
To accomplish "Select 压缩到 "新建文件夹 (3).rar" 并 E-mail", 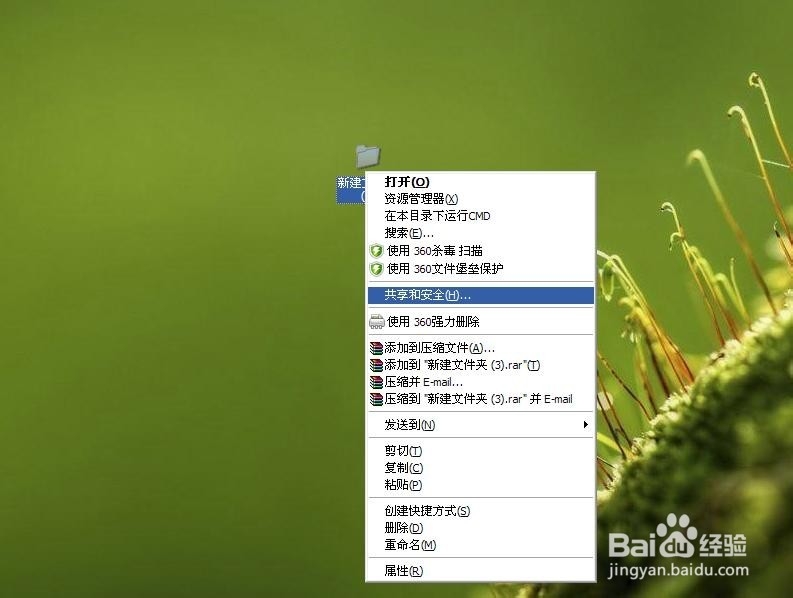I will coord(480,399).
